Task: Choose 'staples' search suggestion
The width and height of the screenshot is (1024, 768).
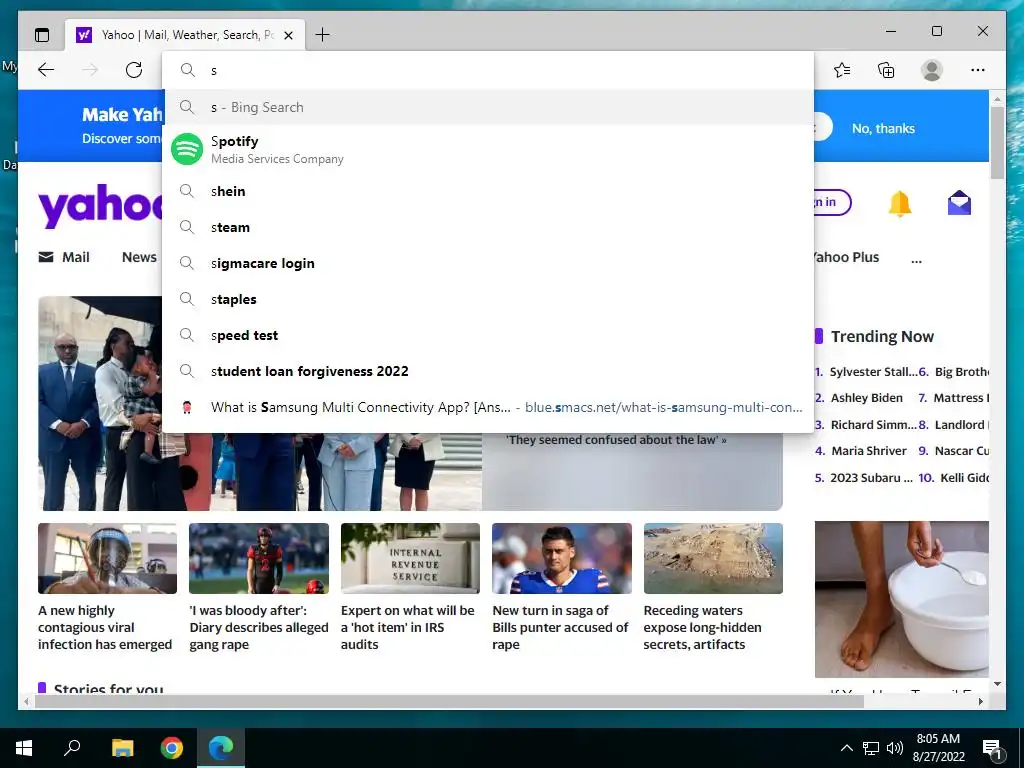Action: [x=488, y=299]
